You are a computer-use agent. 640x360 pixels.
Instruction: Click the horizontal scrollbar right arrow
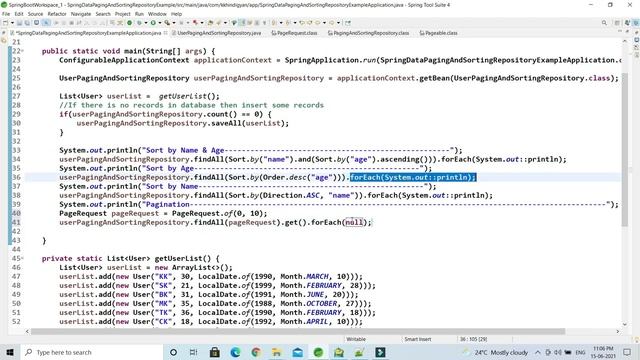click(x=618, y=331)
